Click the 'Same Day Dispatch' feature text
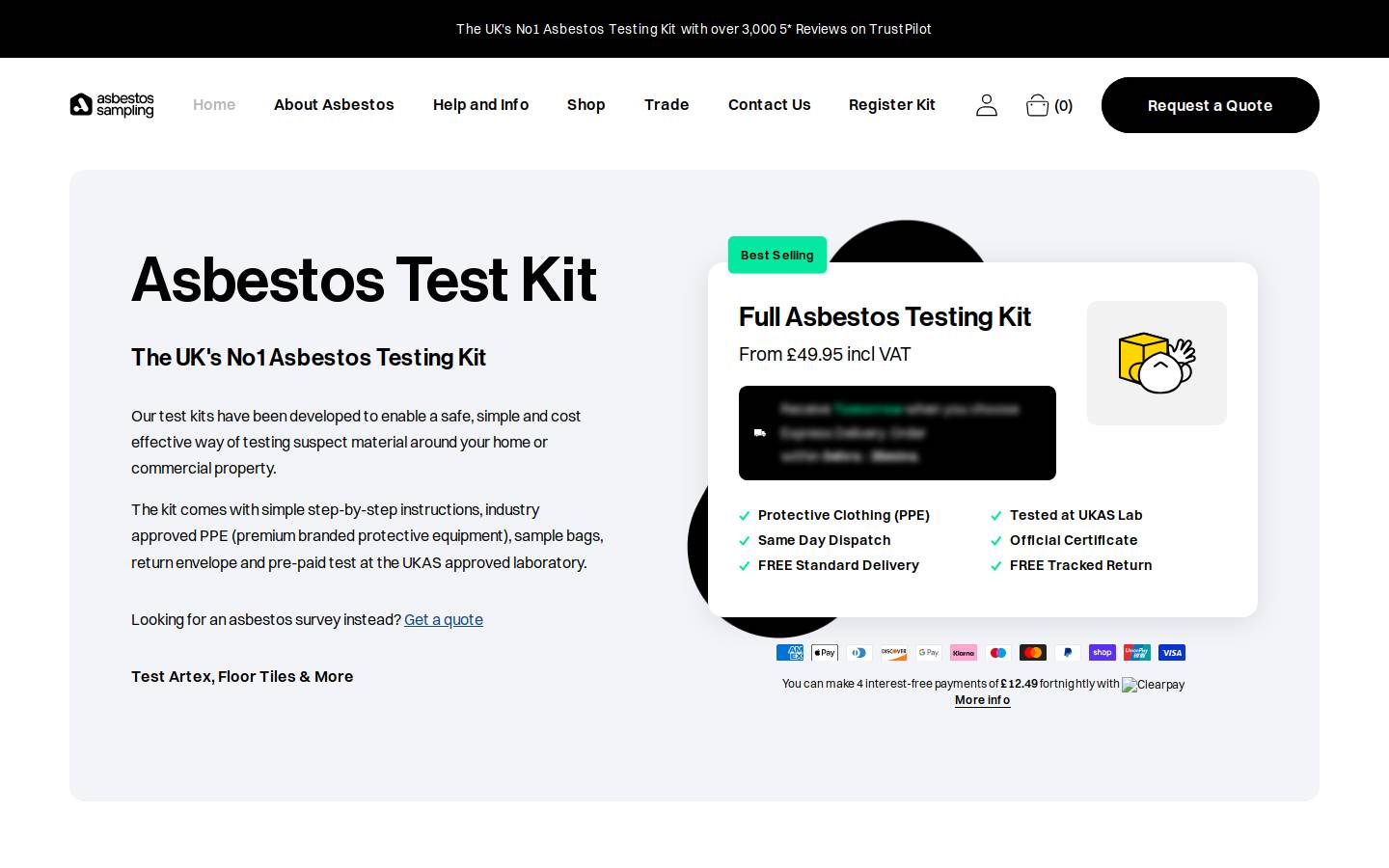This screenshot has width=1389, height=868. [825, 540]
